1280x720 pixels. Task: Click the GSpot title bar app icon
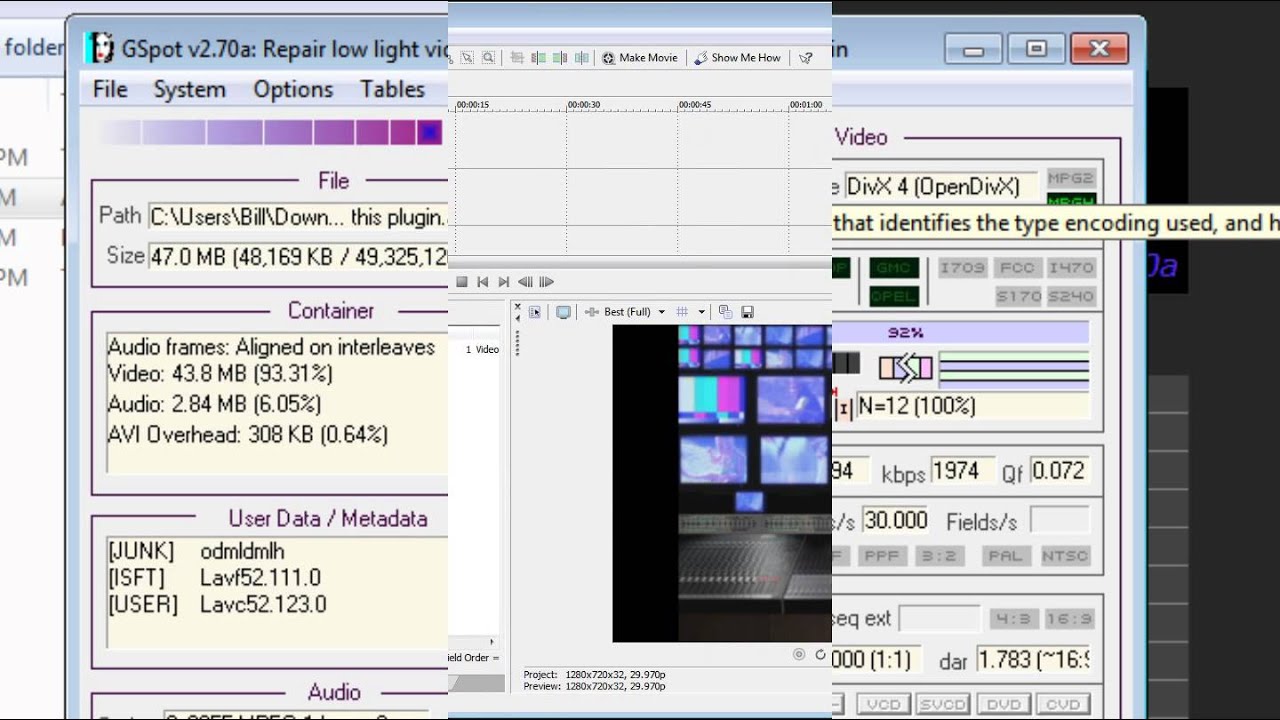coord(99,48)
